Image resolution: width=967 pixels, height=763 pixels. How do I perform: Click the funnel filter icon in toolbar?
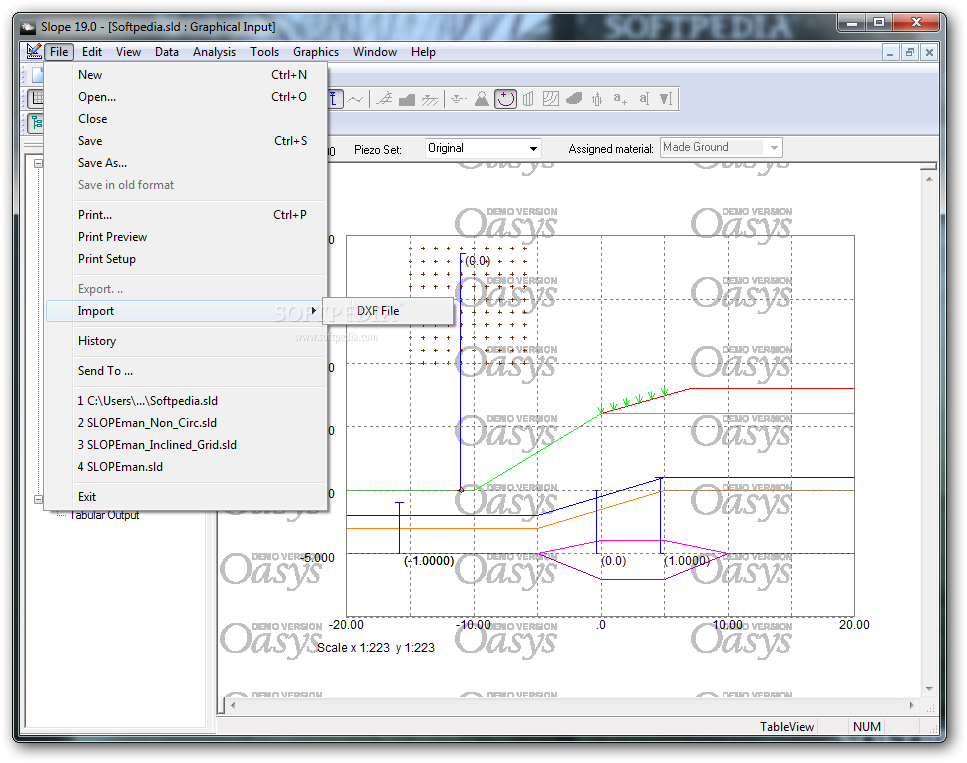[666, 99]
